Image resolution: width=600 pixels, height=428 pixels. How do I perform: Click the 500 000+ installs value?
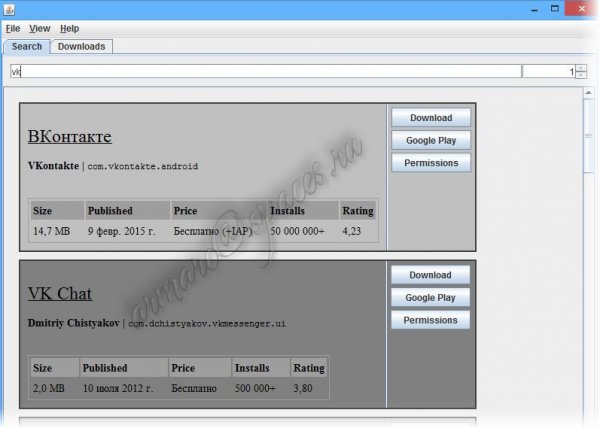(x=255, y=389)
